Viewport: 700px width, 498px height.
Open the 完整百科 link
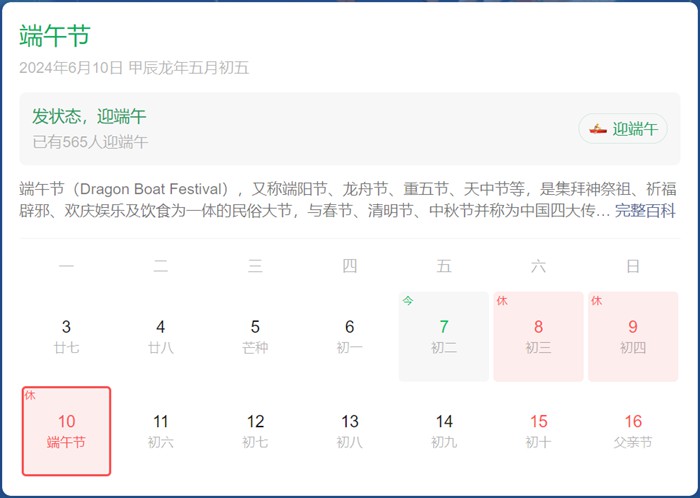pos(645,211)
